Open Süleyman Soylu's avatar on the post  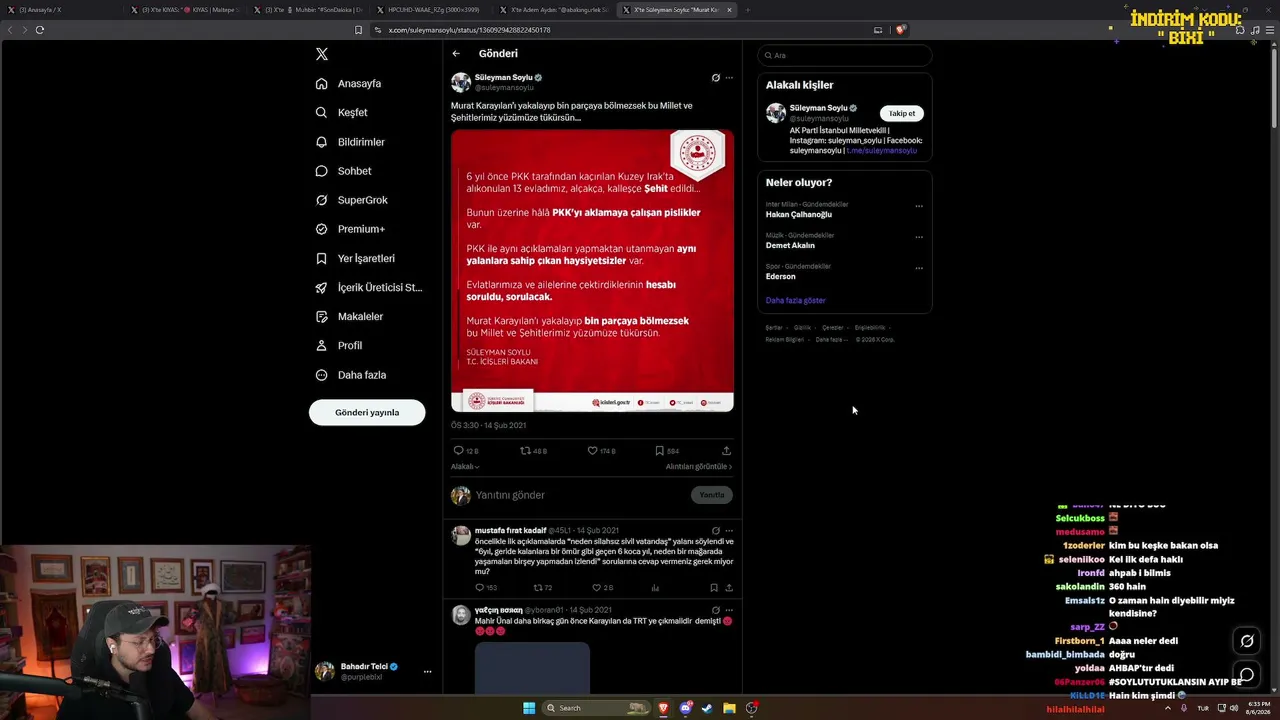461,82
